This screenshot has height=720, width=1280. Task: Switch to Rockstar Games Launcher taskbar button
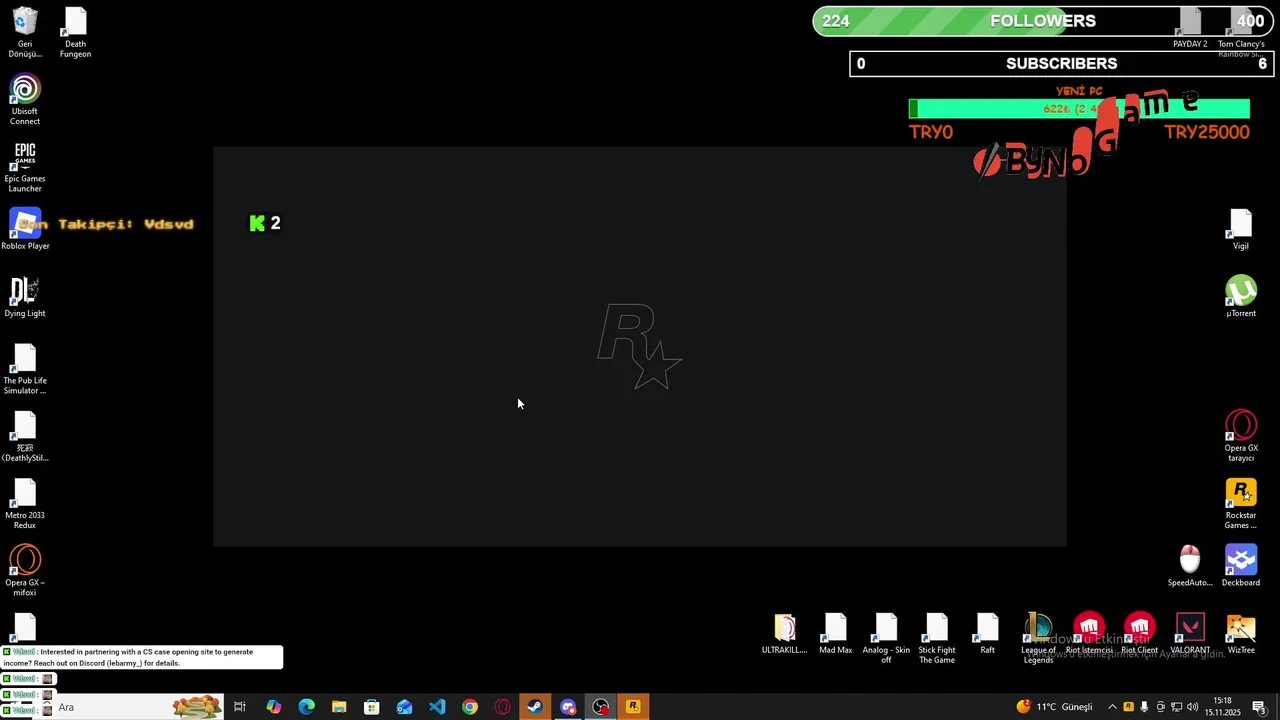pos(633,707)
